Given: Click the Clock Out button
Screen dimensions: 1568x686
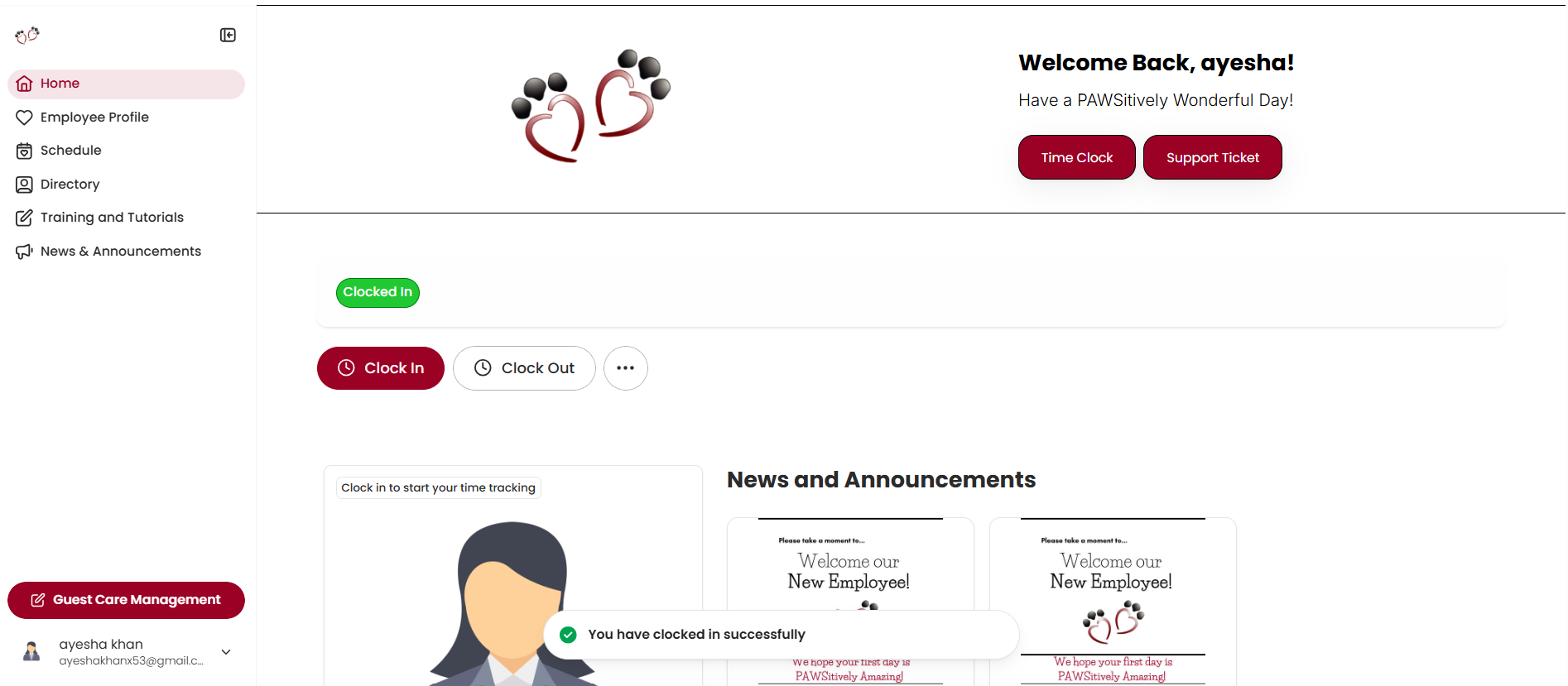Looking at the screenshot, I should click(524, 368).
